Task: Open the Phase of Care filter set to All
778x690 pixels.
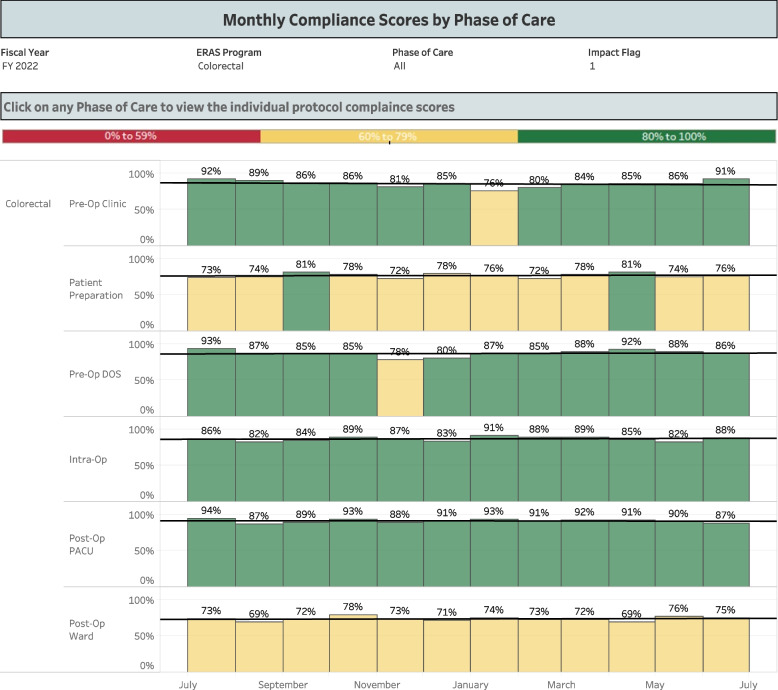Action: tap(401, 66)
